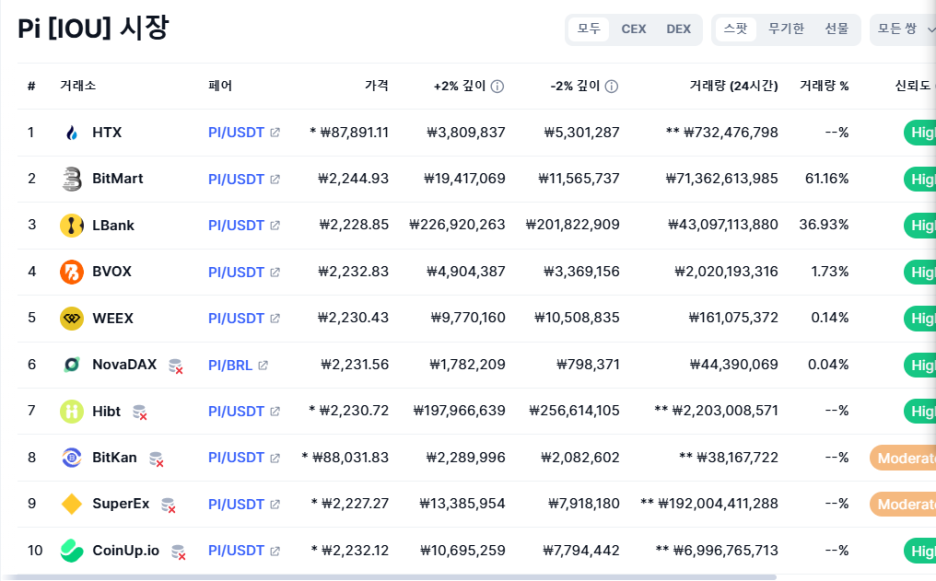Sort by the 거래소 column header
The image size is (936, 581).
(x=78, y=86)
